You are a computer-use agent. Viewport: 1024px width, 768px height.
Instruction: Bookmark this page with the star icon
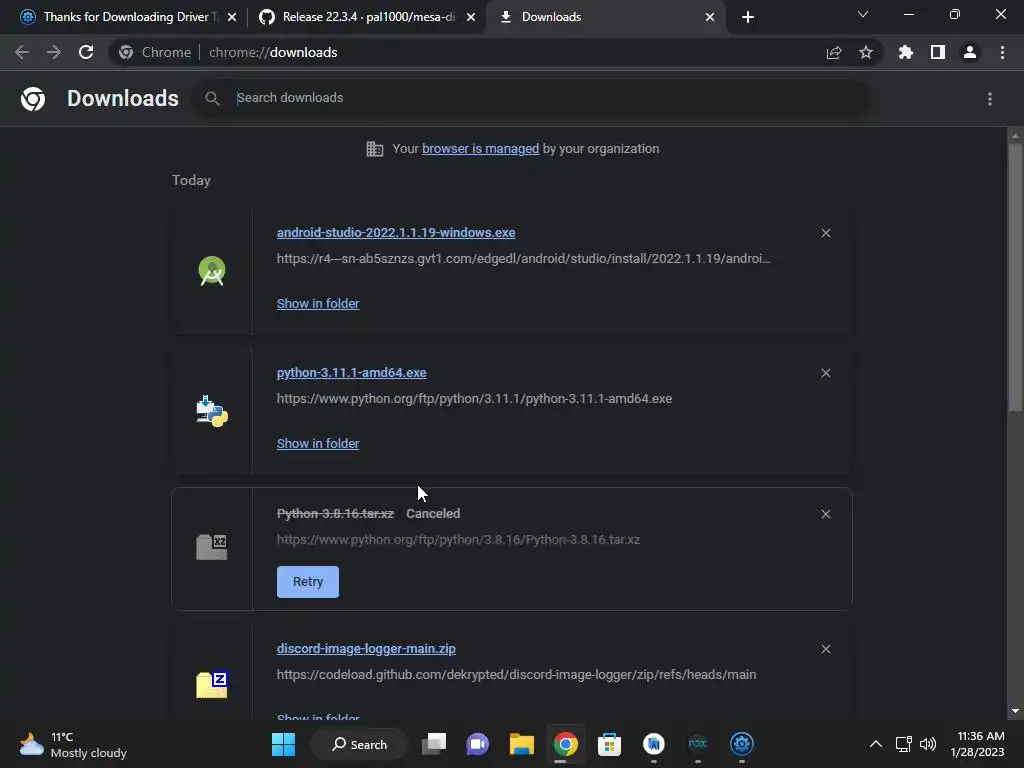click(x=866, y=52)
